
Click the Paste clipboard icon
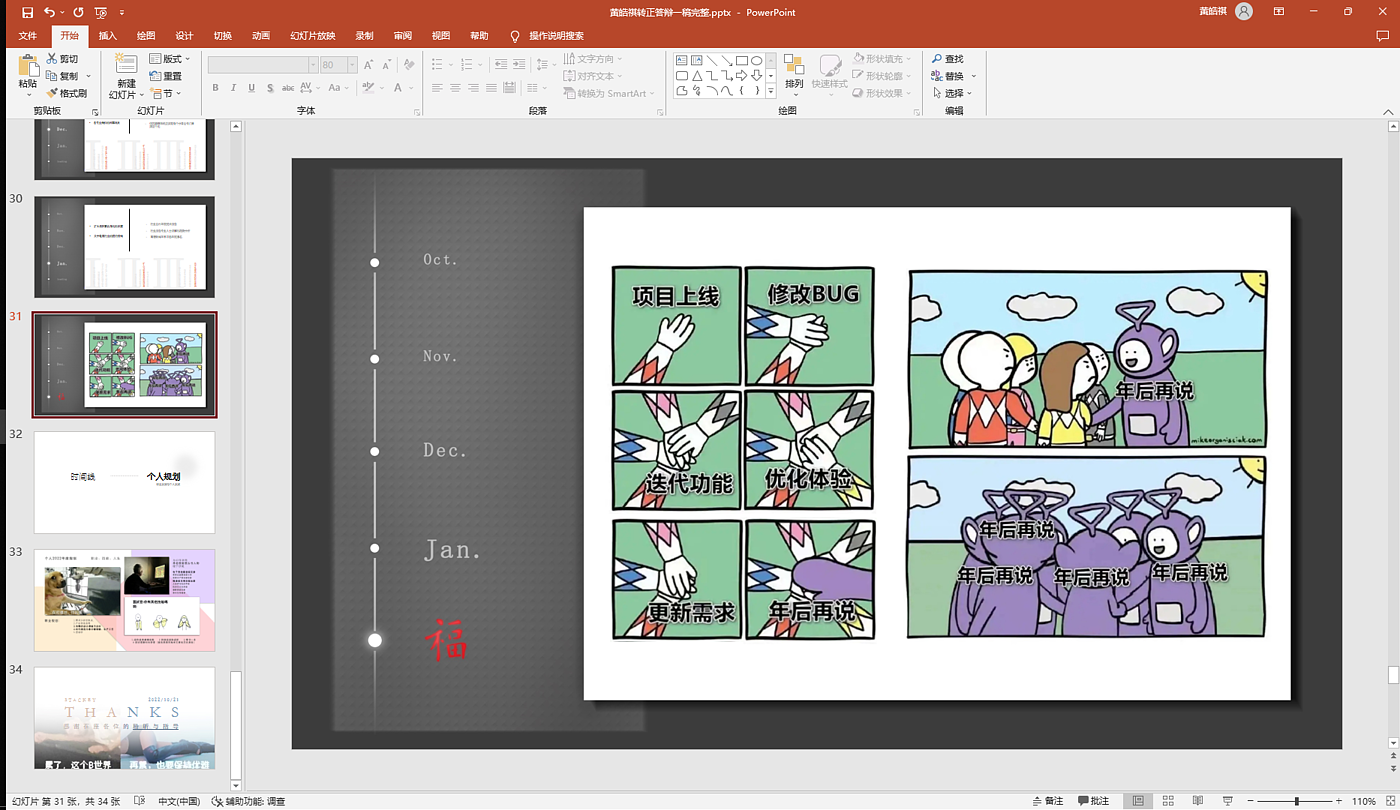27,66
